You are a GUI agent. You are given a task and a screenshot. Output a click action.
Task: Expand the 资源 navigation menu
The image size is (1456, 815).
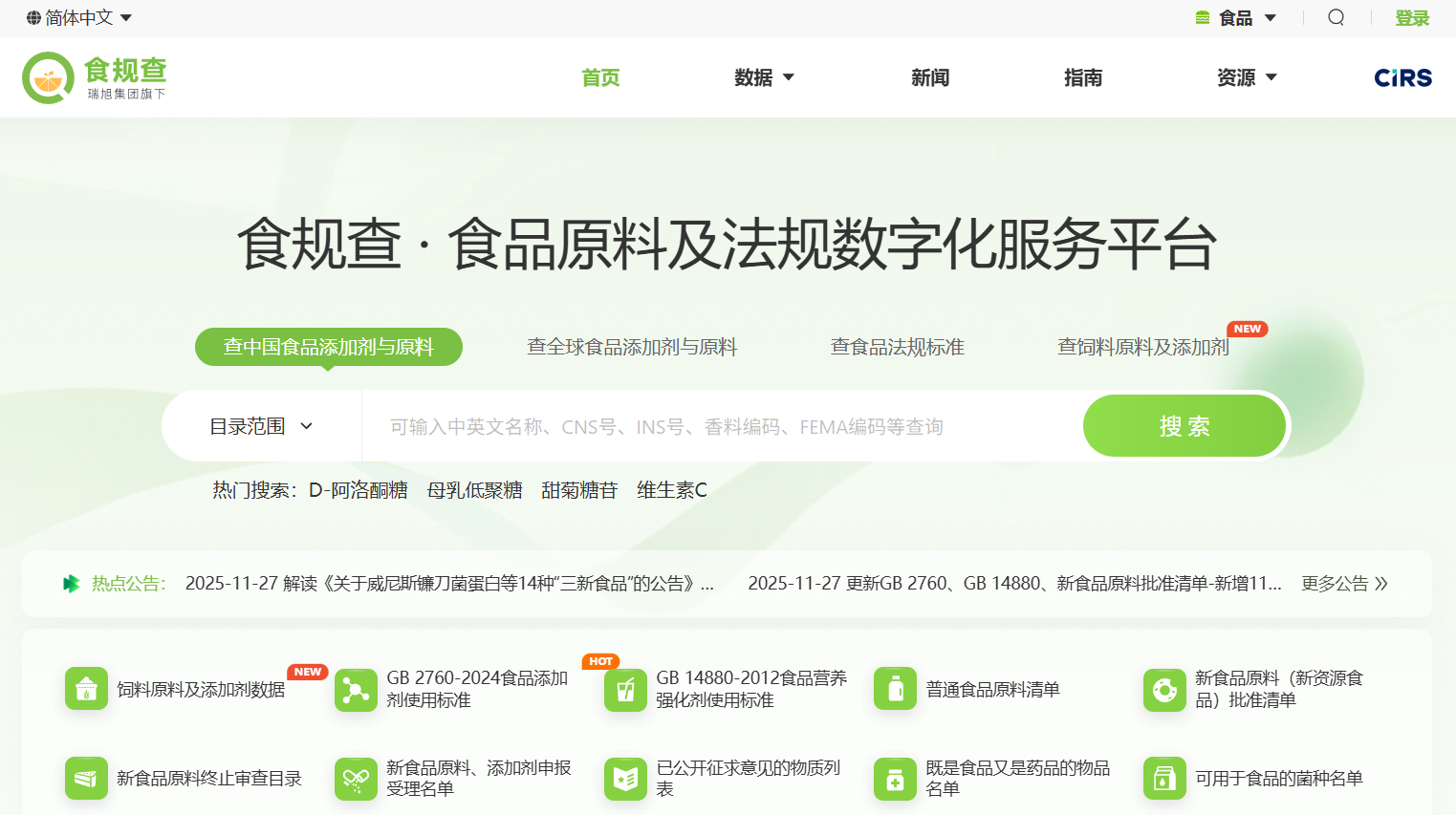coord(1247,77)
